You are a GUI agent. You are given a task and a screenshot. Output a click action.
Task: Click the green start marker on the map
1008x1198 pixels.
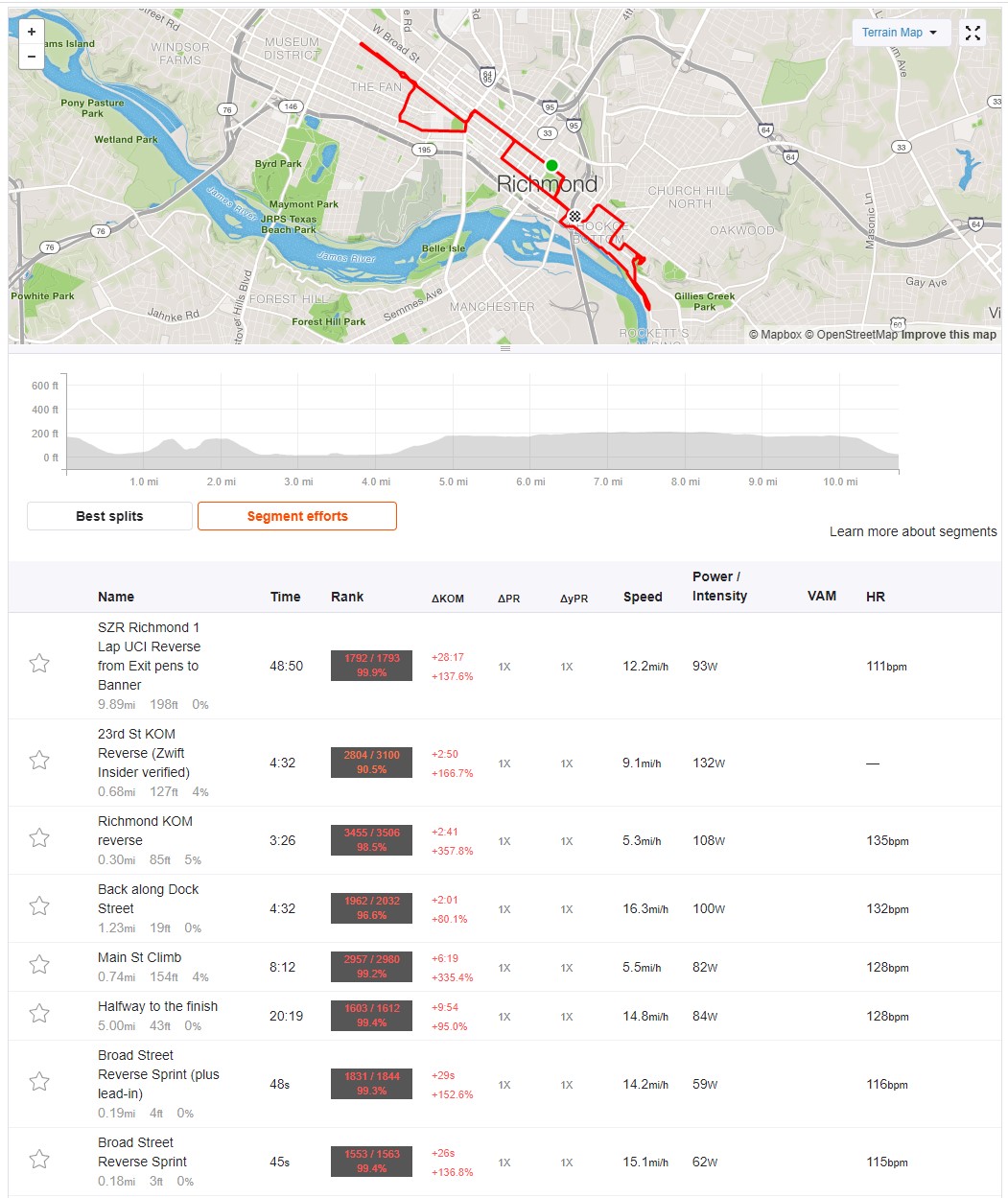(x=551, y=165)
